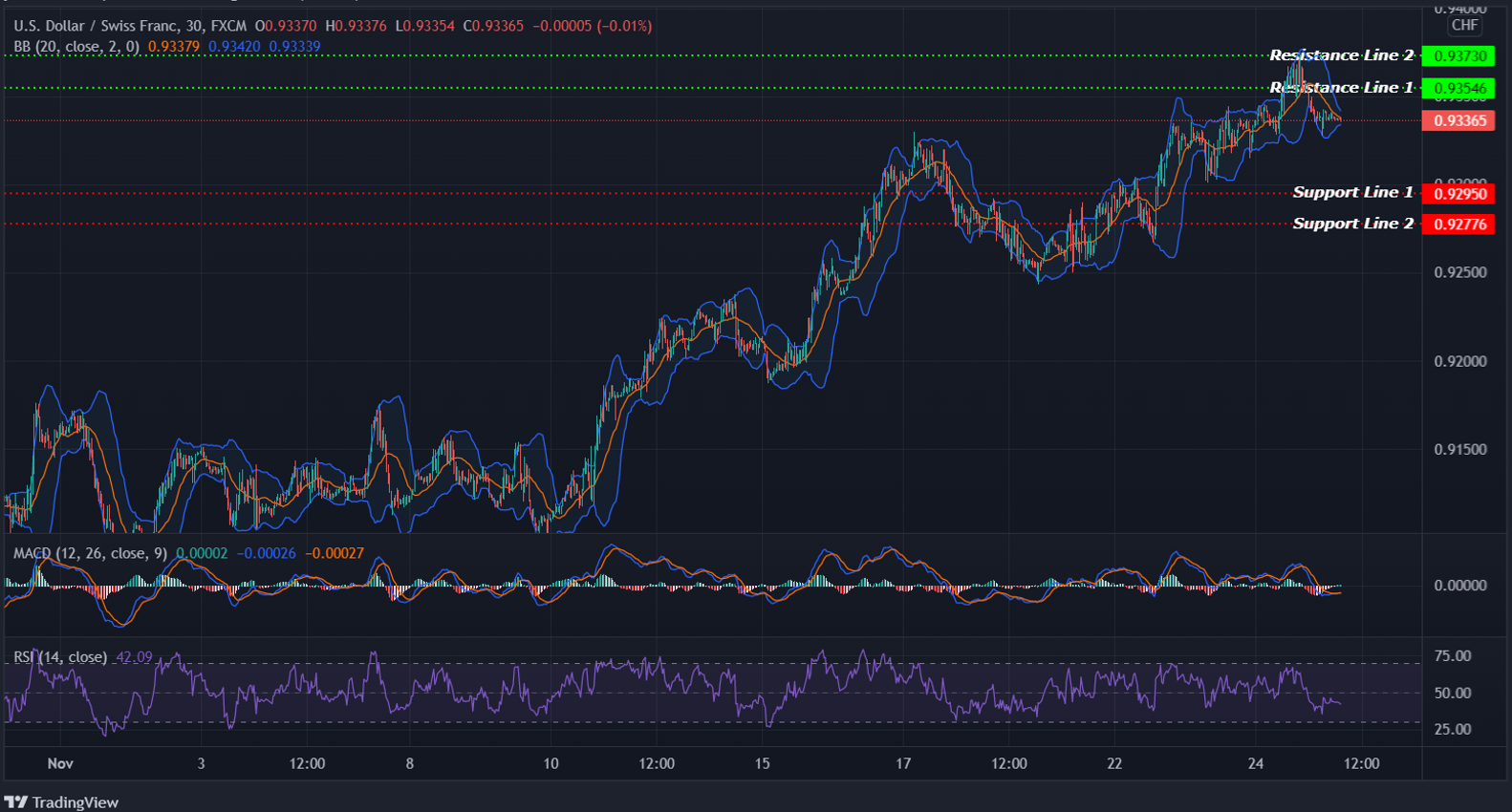This screenshot has height=812, width=1512.
Task: Click the 12:00 label after date 24
Action: coord(1362,763)
